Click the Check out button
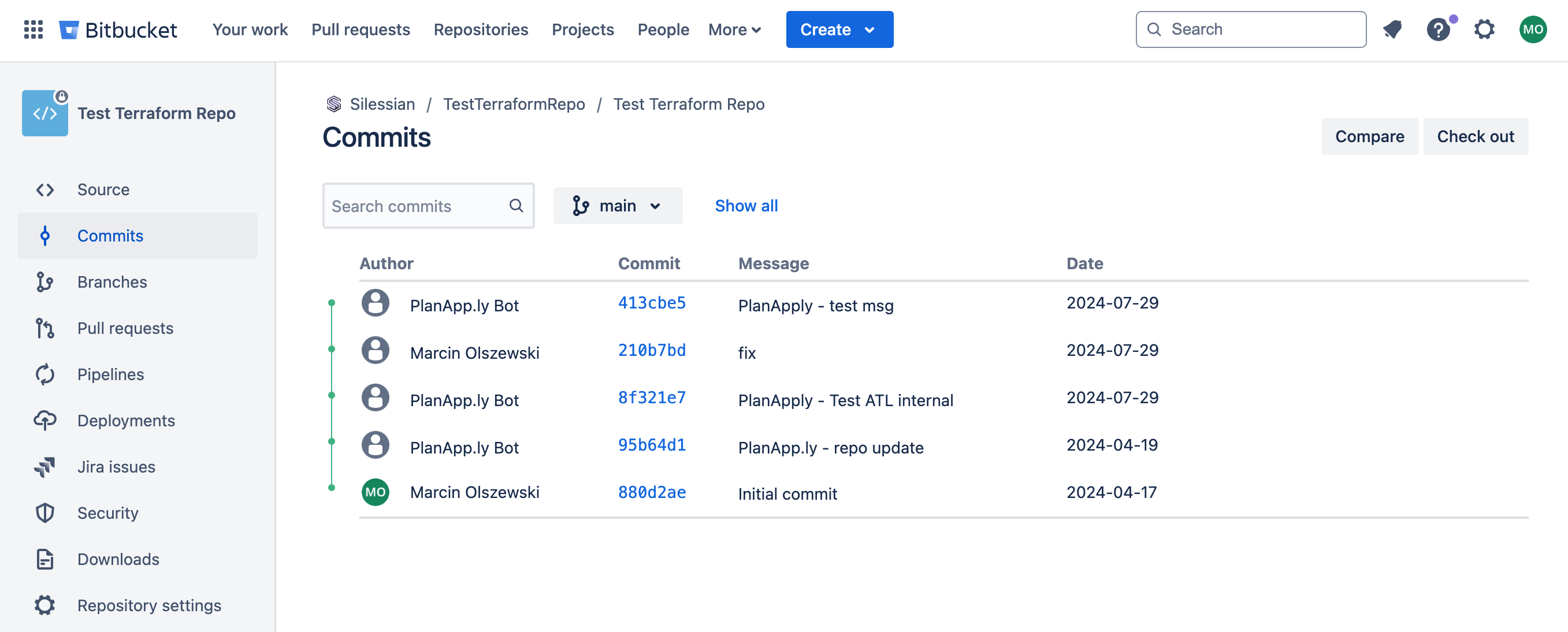1568x632 pixels. [1475, 136]
